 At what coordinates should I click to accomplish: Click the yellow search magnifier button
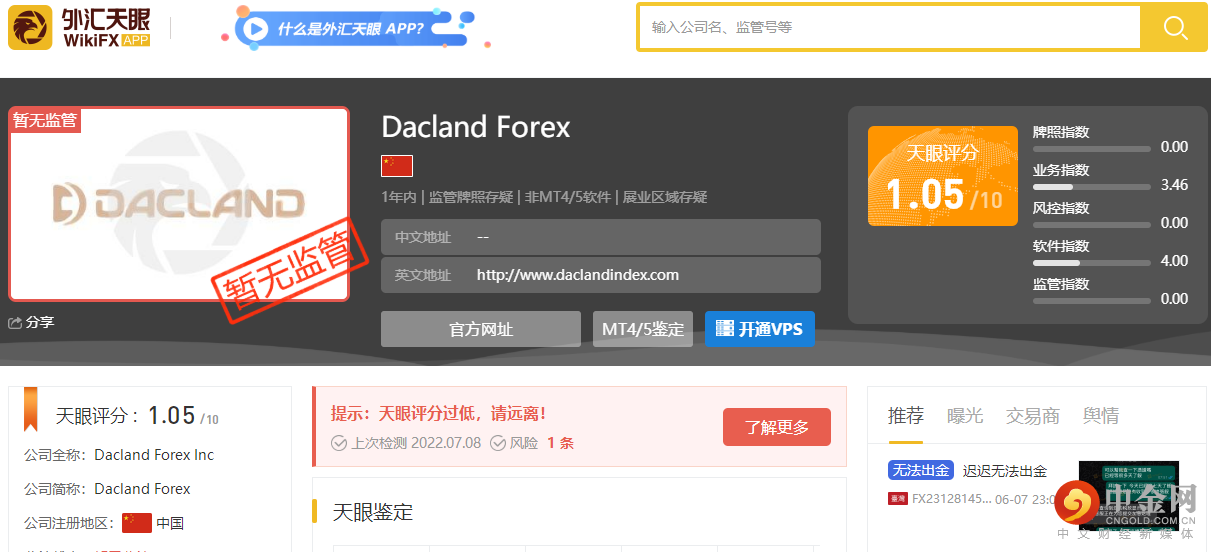pyautogui.click(x=1174, y=27)
